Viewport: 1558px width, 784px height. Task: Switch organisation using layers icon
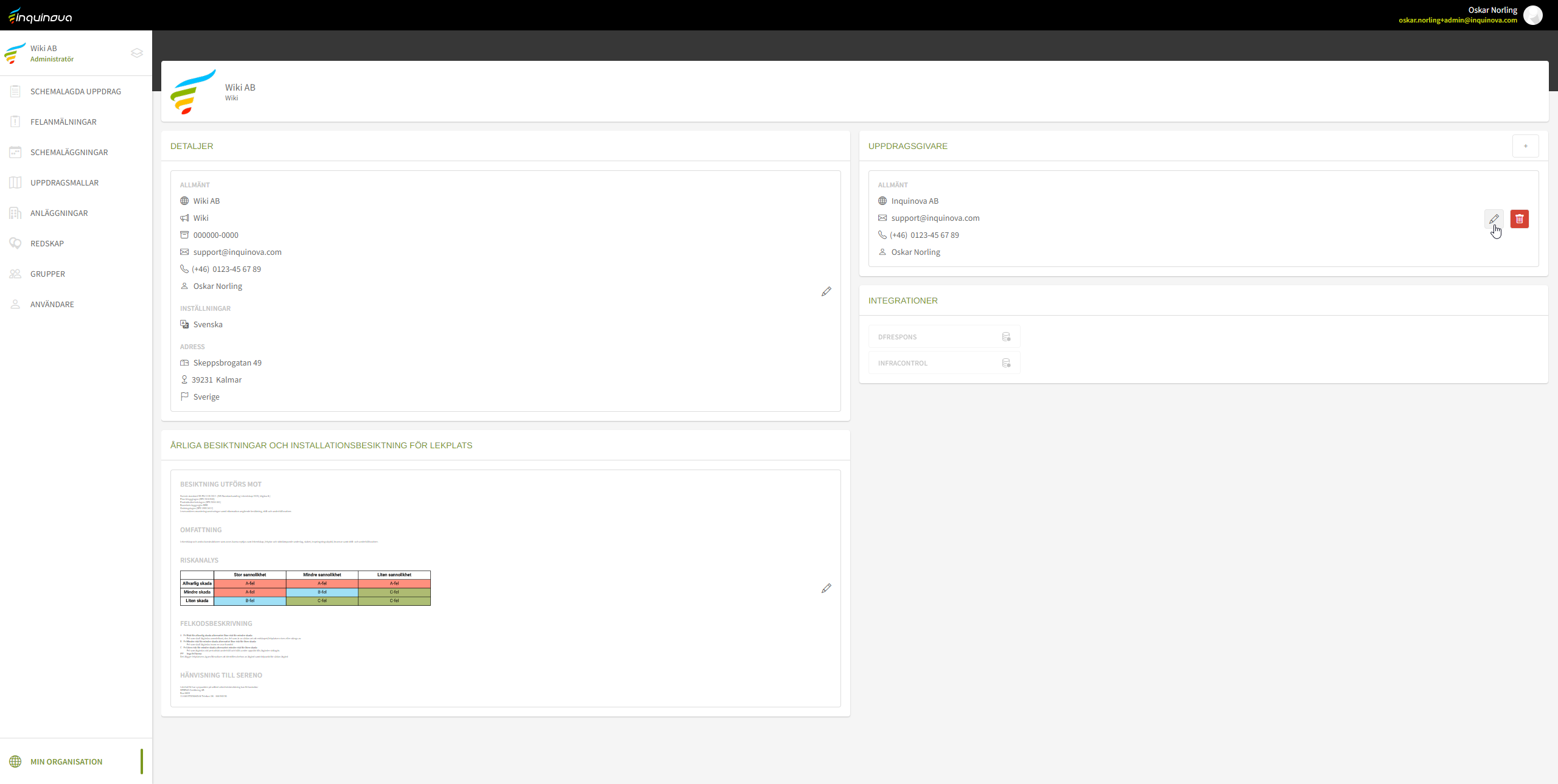[x=137, y=53]
